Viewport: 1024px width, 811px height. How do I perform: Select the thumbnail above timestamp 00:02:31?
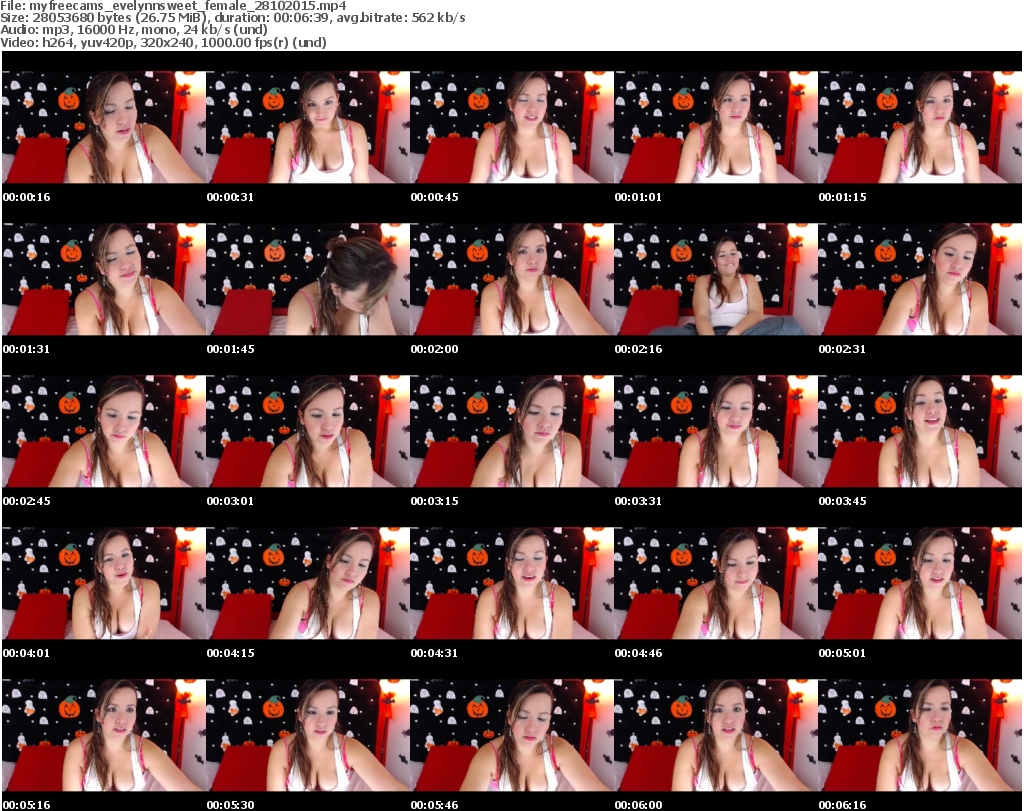[920, 279]
